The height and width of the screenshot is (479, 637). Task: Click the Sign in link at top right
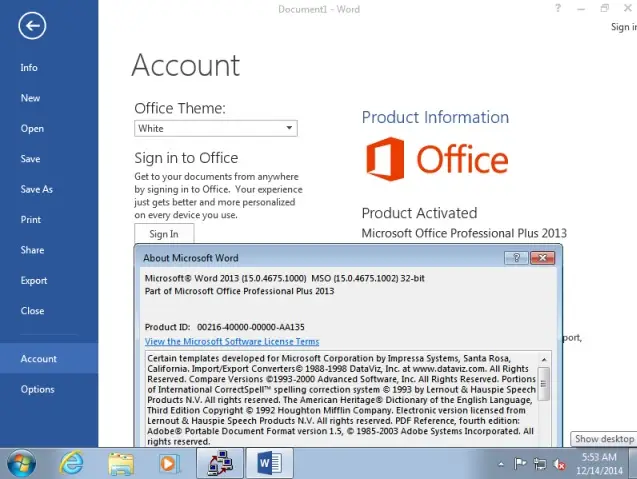624,27
